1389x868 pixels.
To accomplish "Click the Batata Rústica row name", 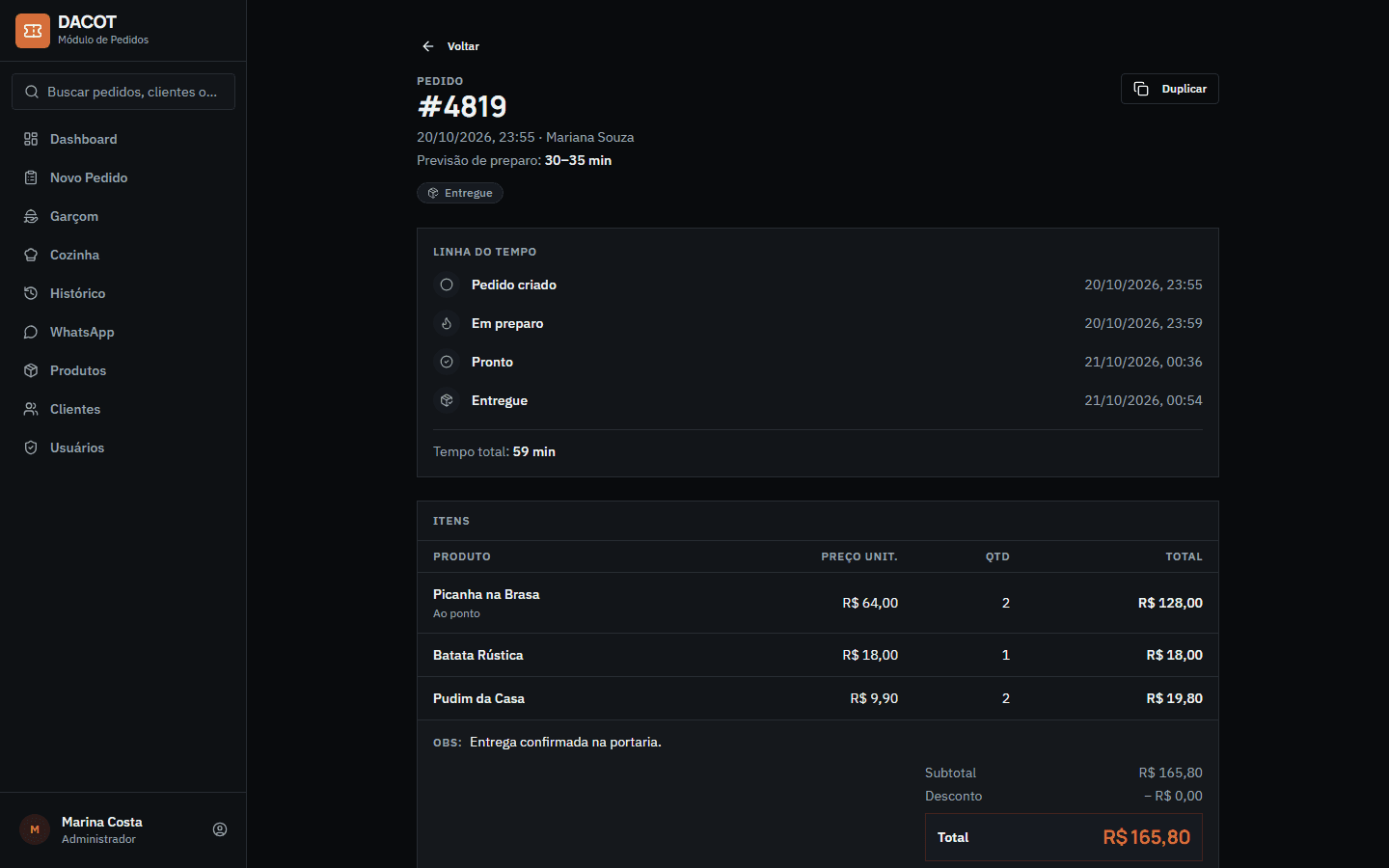I will pos(478,655).
